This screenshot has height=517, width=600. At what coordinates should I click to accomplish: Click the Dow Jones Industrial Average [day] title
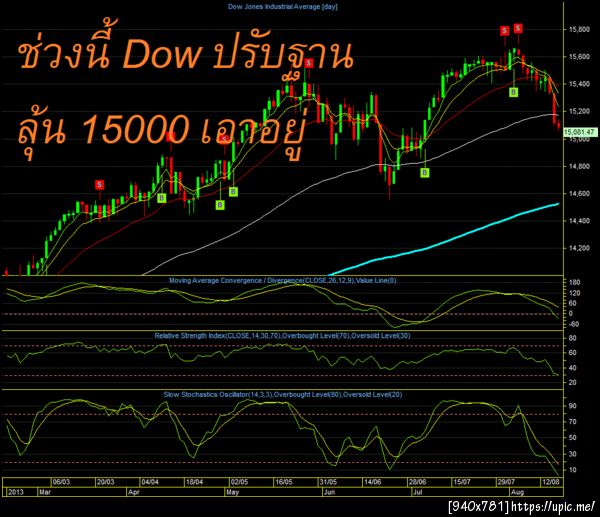pyautogui.click(x=283, y=7)
